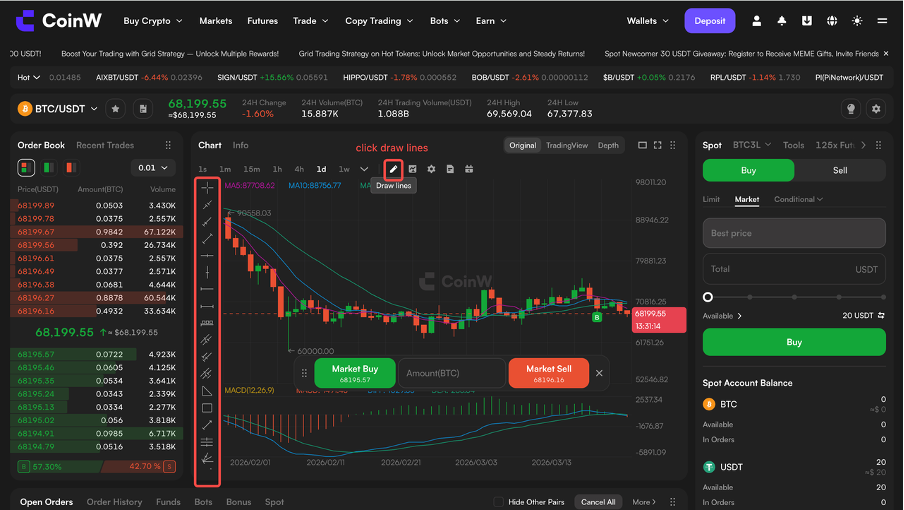Open the user profile icon
Image resolution: width=904 pixels, height=510 pixels.
756,21
